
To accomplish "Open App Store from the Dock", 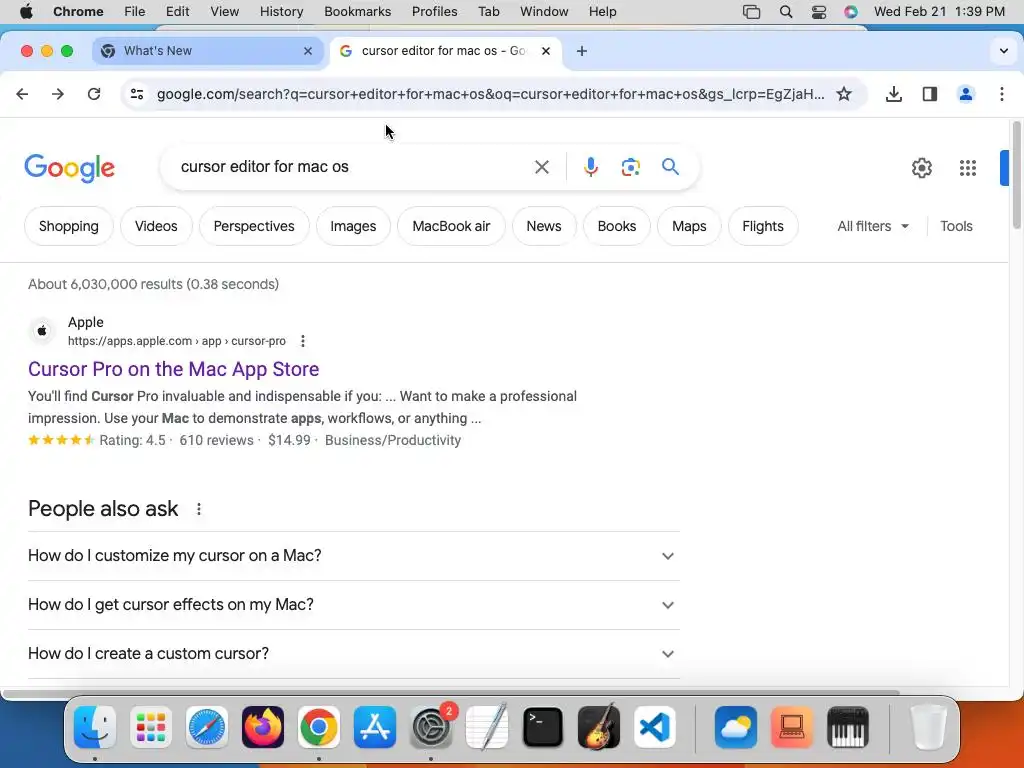I will tap(375, 727).
